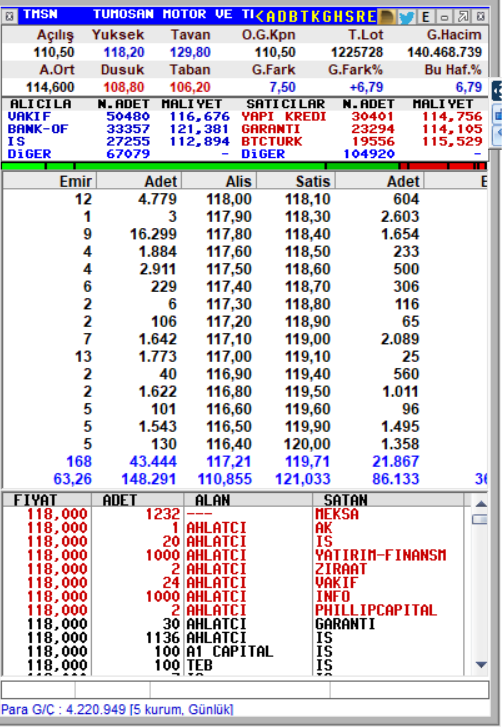Click the YATIRIM-FINANSM seller entry
The image size is (502, 727).
click(x=381, y=555)
